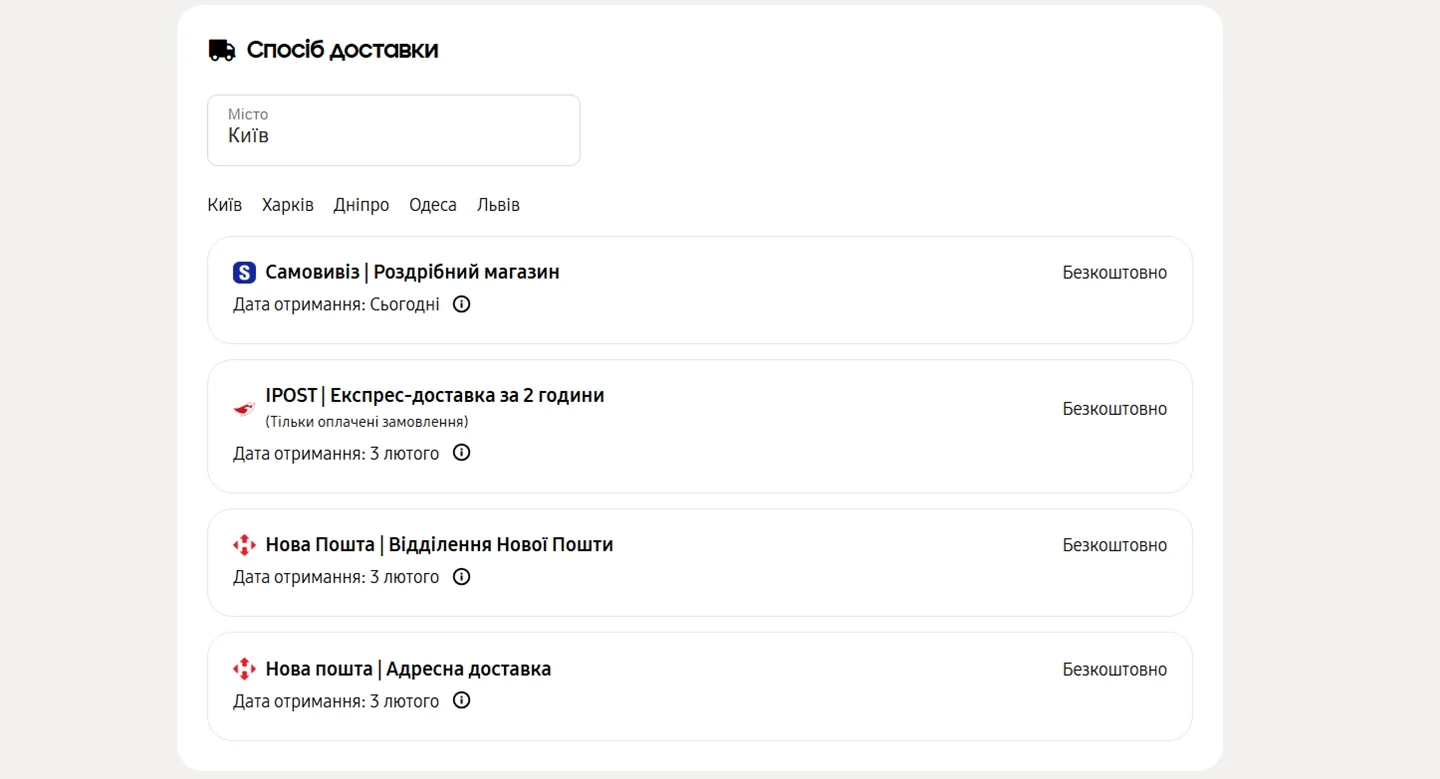This screenshot has height=779, width=1440.
Task: Switch city to Львів
Action: [x=498, y=205]
